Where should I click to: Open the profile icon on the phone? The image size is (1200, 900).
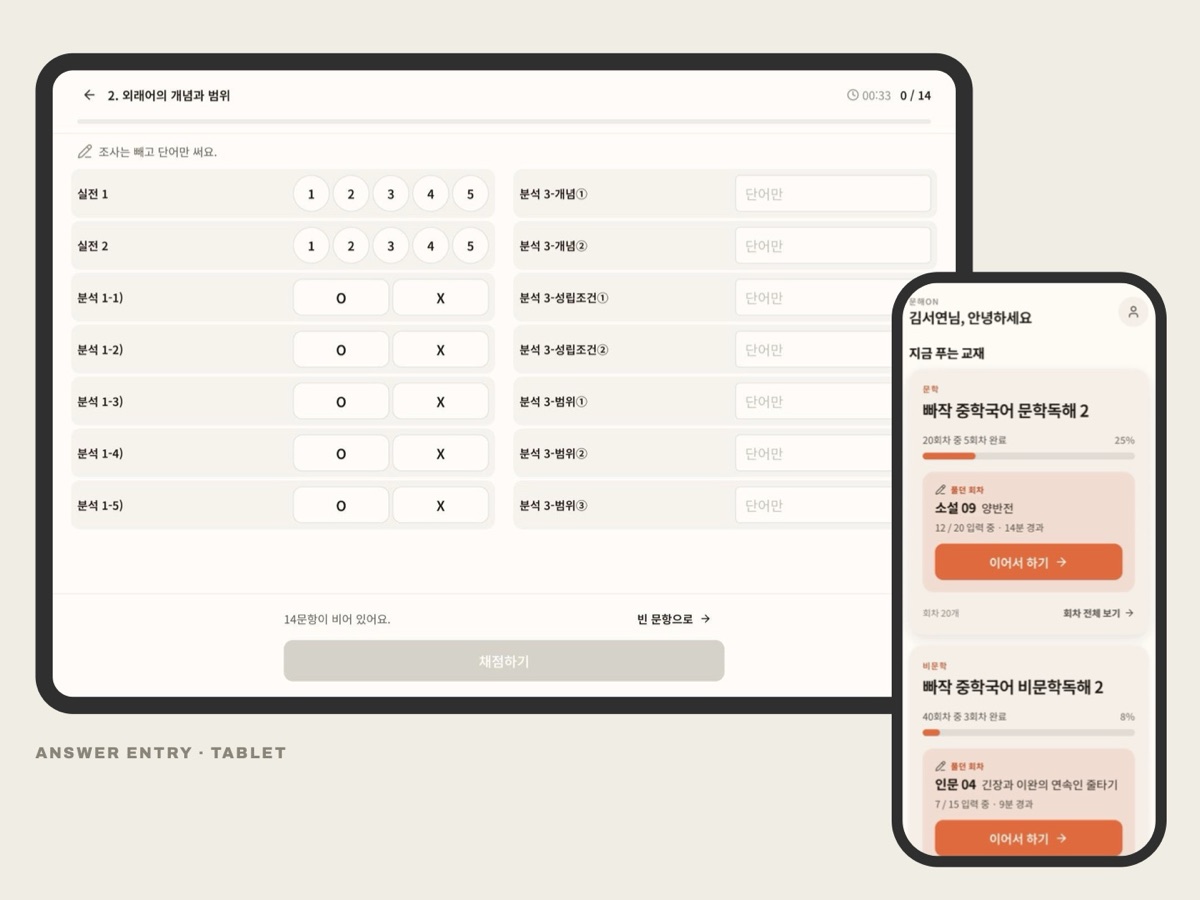tap(1133, 312)
